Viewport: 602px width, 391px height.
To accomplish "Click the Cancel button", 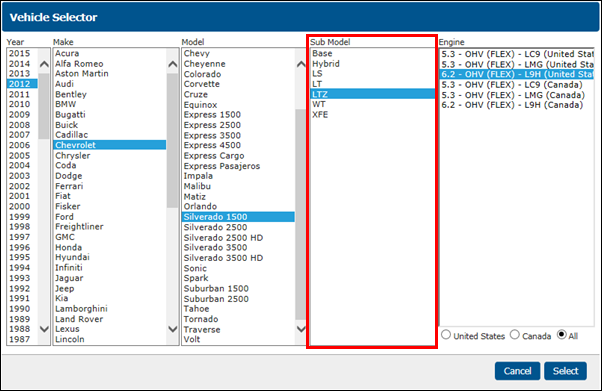I will click(x=517, y=371).
